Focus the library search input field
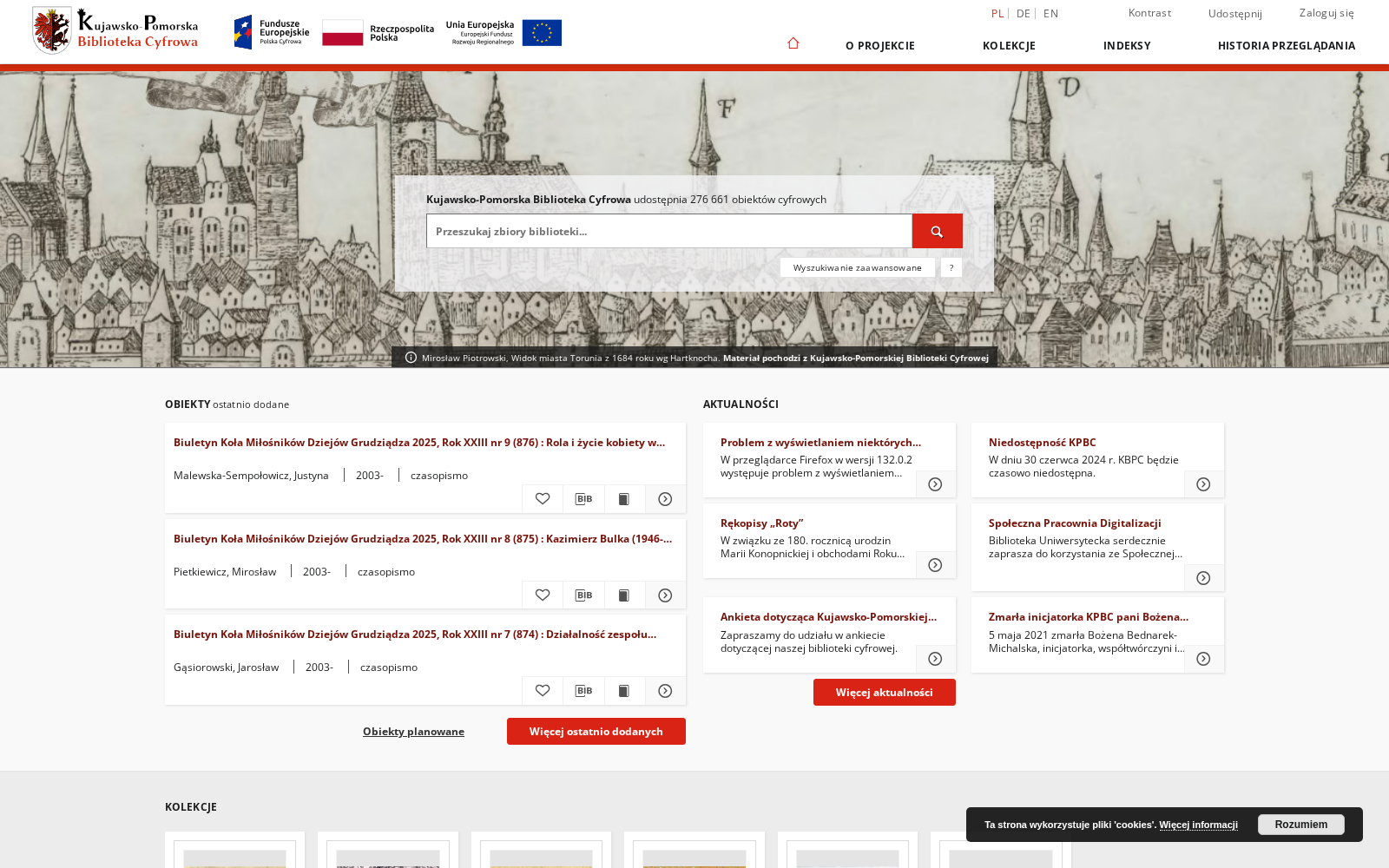The width and height of the screenshot is (1389, 868). pyautogui.click(x=669, y=231)
